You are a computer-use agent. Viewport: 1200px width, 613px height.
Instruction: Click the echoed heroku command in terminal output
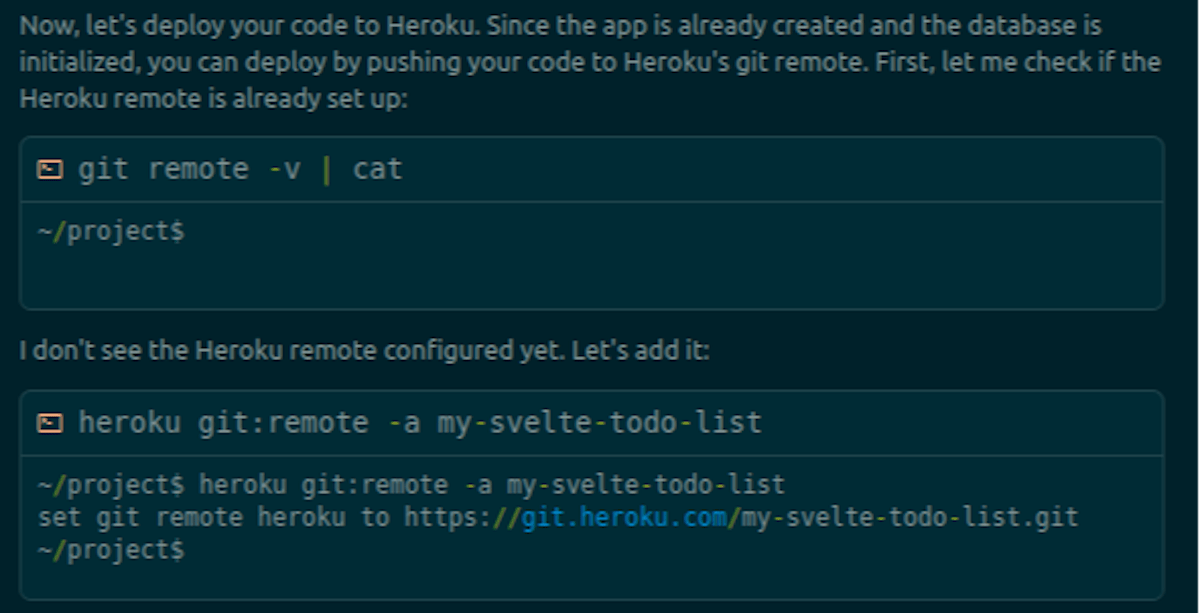point(492,486)
